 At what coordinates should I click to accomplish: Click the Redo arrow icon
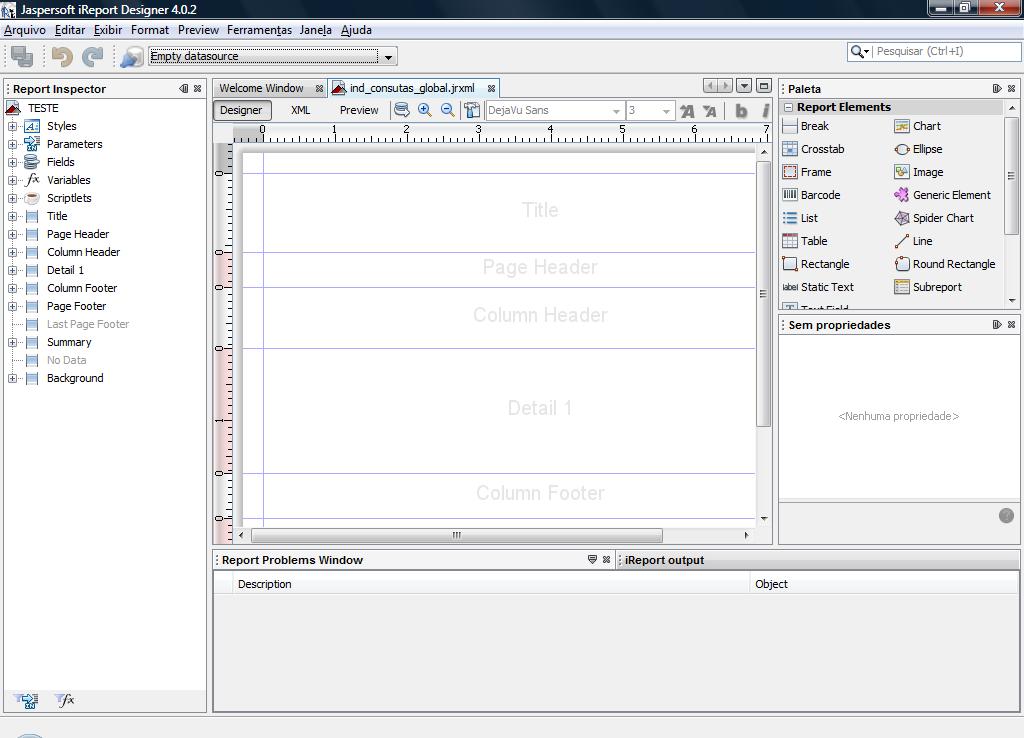[92, 57]
